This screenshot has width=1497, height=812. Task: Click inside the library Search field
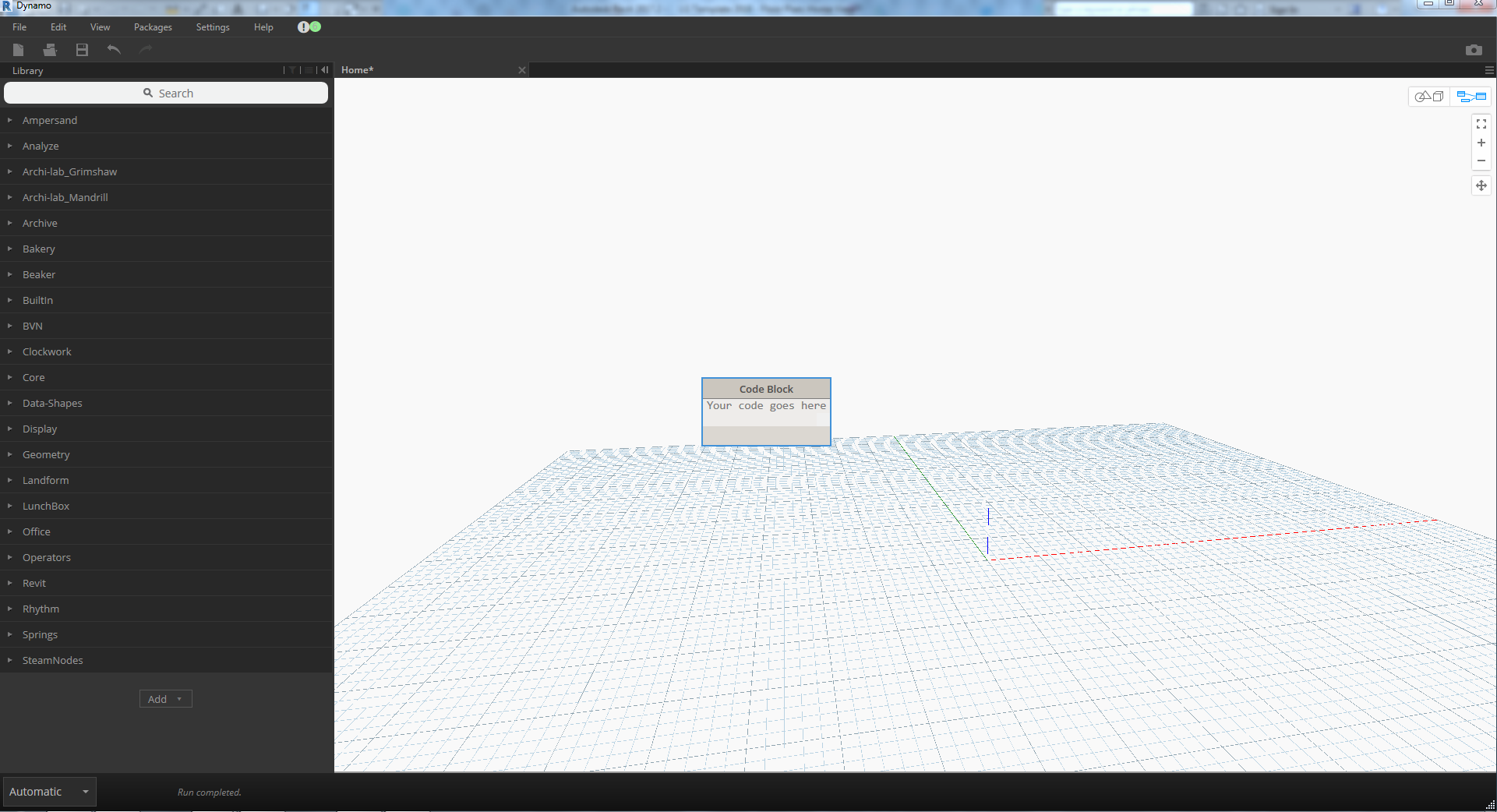click(x=166, y=93)
